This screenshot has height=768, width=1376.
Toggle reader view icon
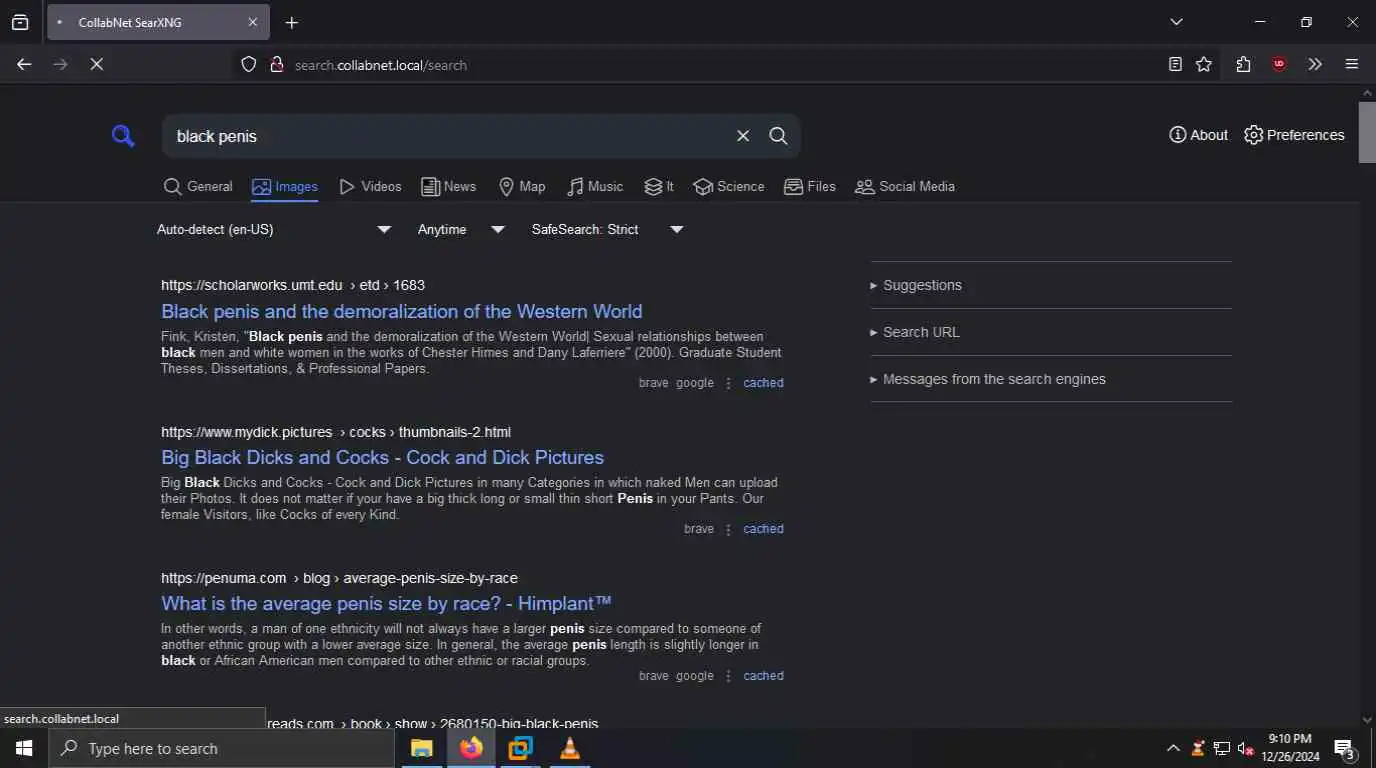[1175, 64]
